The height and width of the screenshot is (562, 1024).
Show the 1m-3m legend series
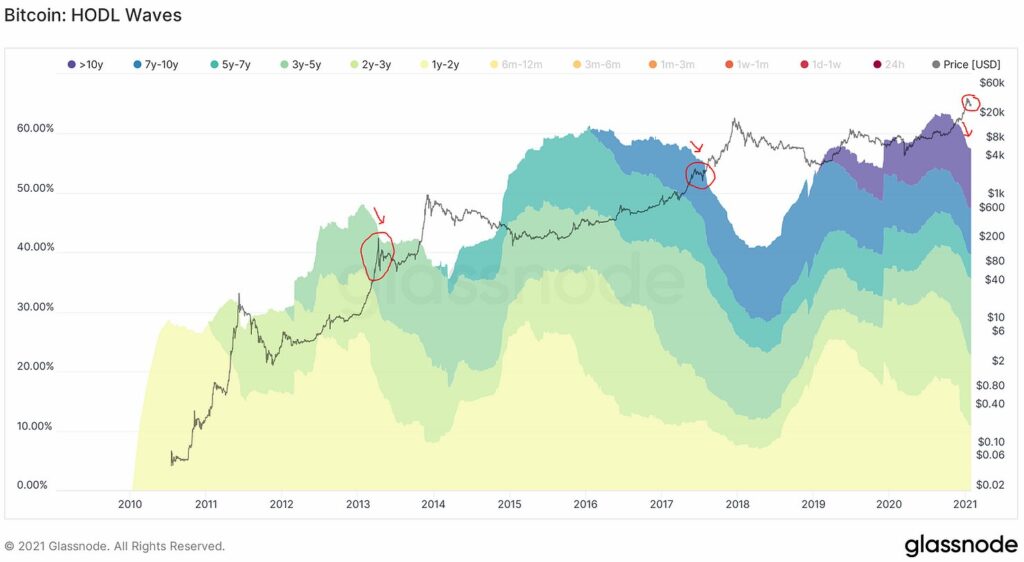(672, 65)
